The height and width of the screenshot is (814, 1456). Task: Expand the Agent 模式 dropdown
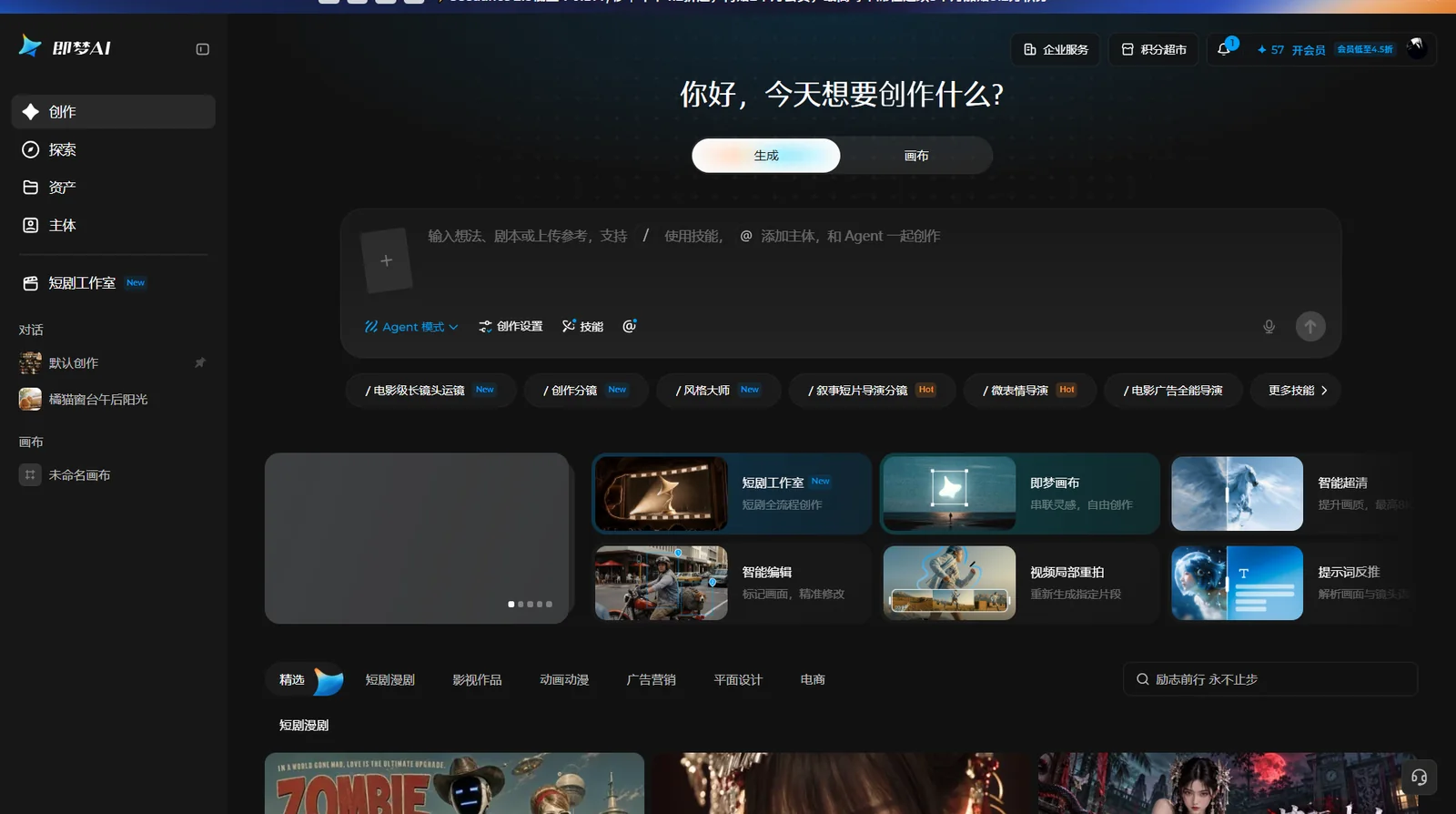pyautogui.click(x=411, y=326)
